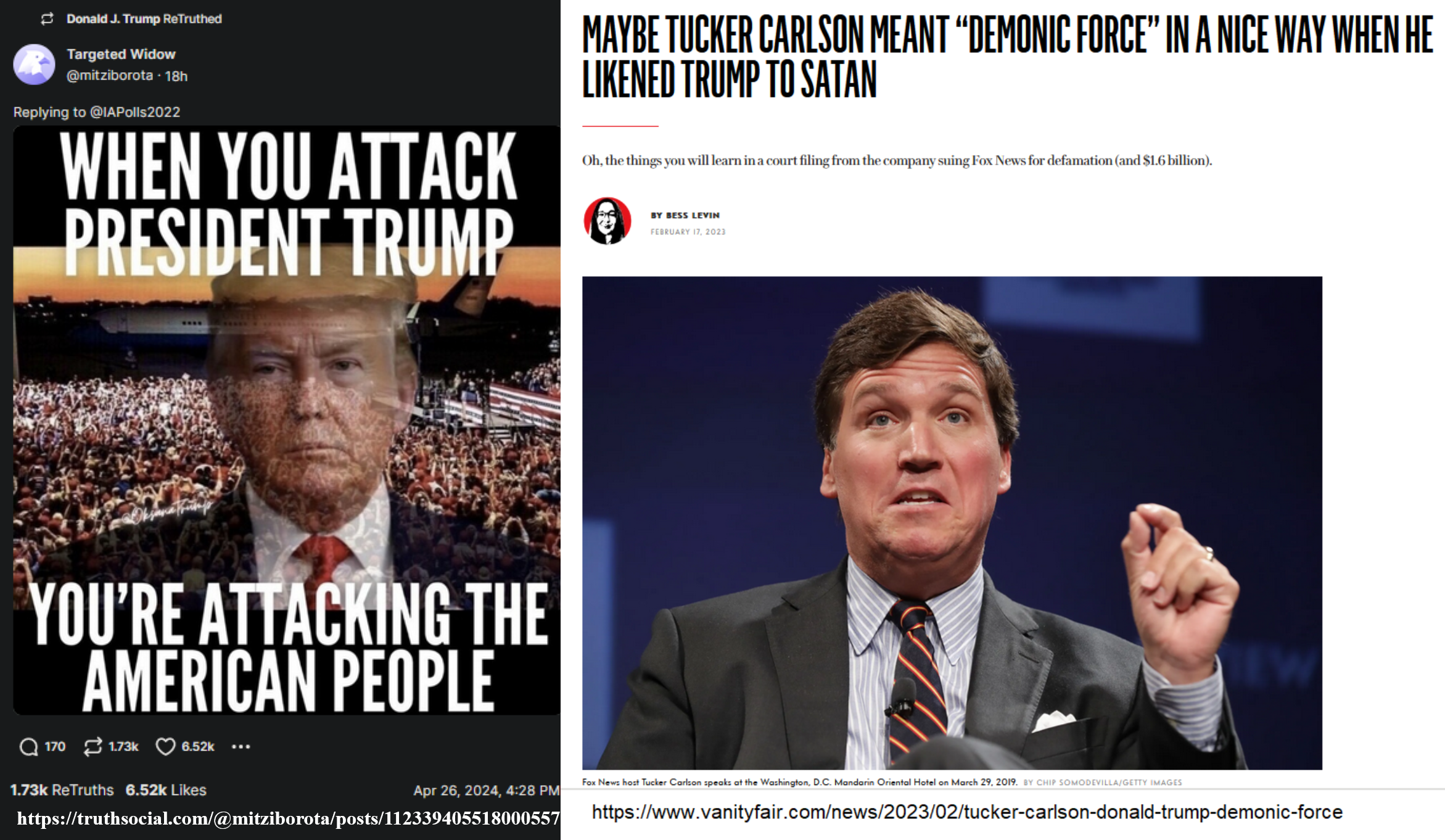Click the By Bess Levin byline
The height and width of the screenshot is (840, 1445).
click(685, 215)
